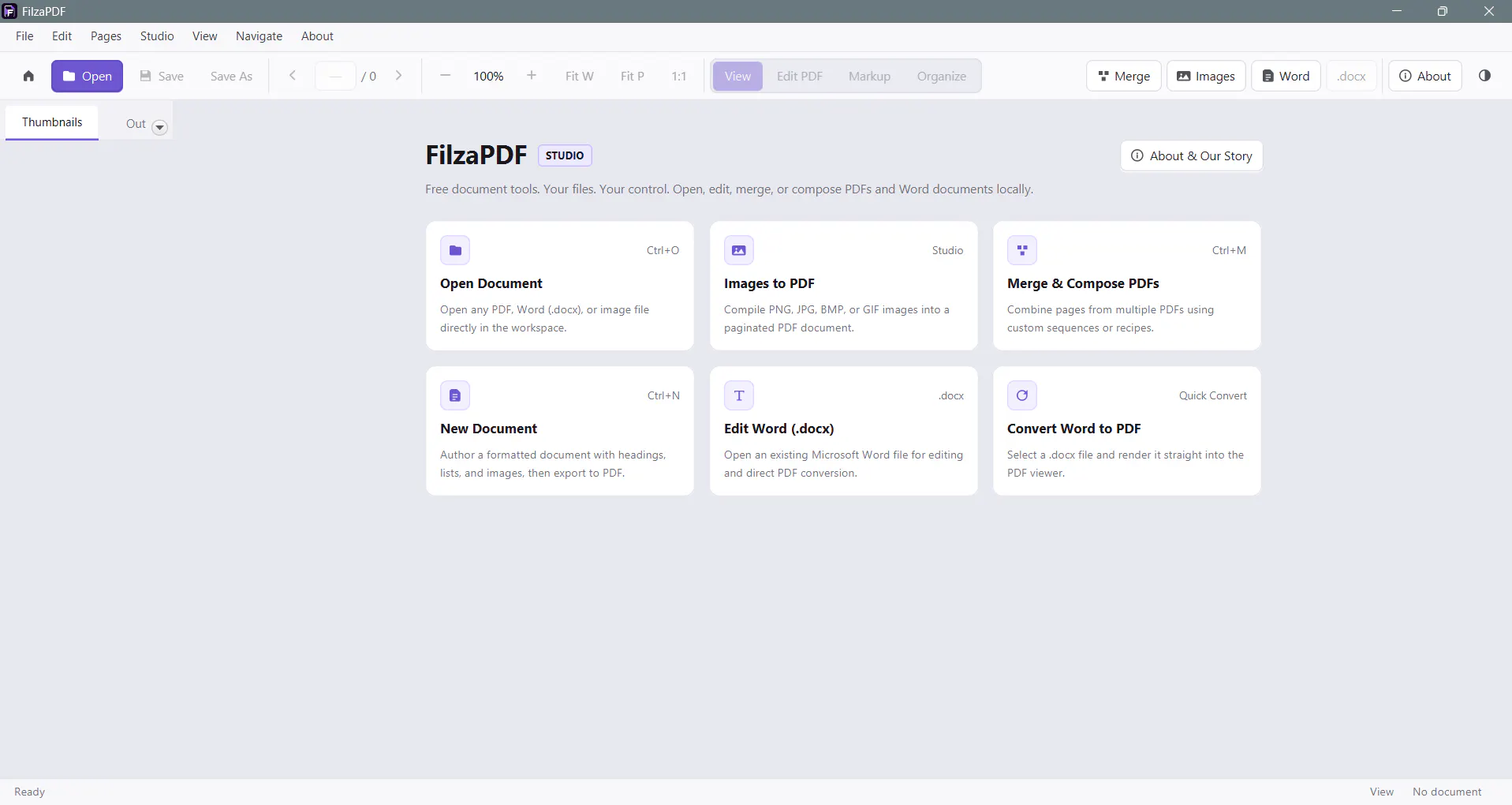Click the 1:1 actual size option
Viewport: 1512px width, 805px height.
pyautogui.click(x=678, y=76)
